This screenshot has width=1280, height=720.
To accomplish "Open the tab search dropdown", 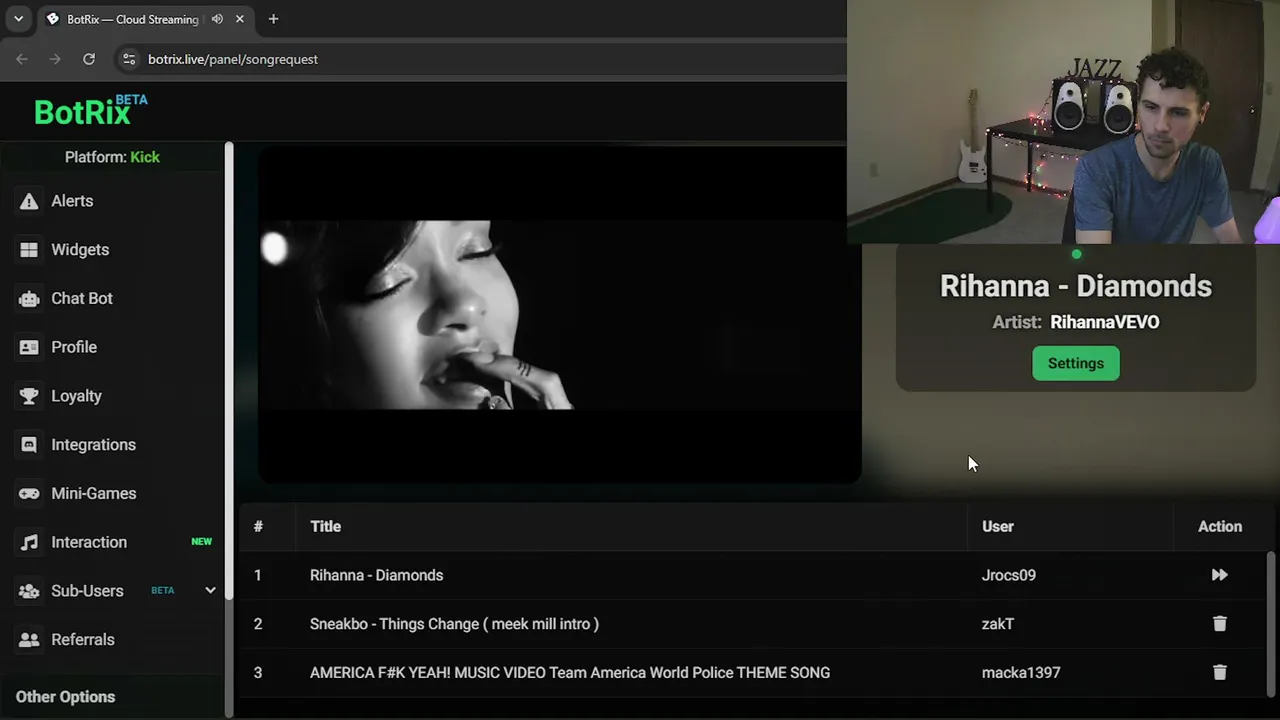I will (18, 19).
